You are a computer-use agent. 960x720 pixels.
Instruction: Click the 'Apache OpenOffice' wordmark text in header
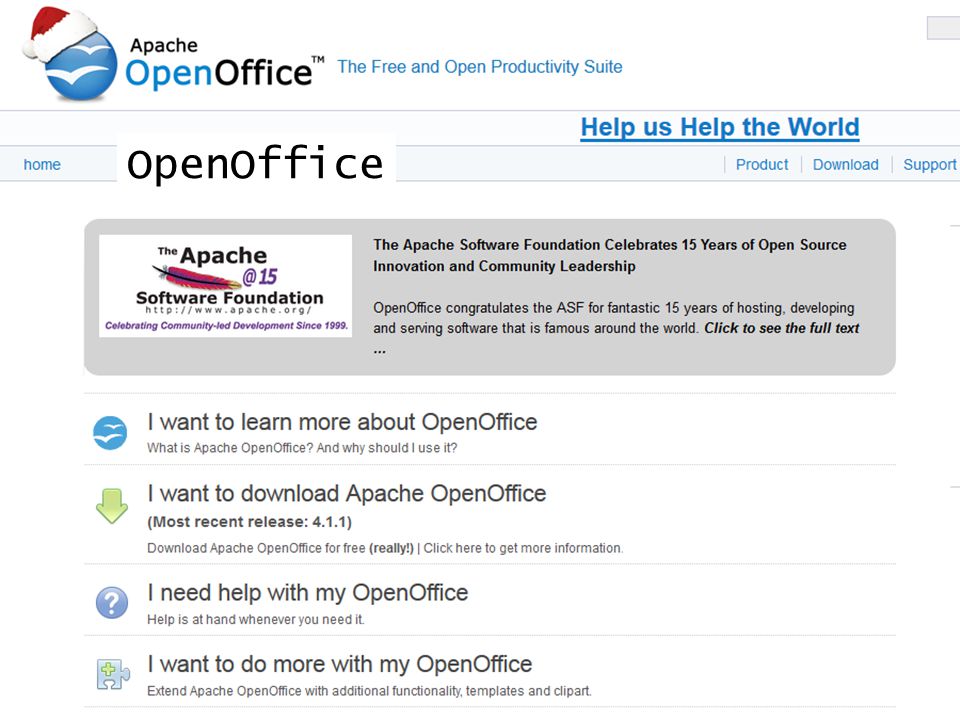pos(224,64)
